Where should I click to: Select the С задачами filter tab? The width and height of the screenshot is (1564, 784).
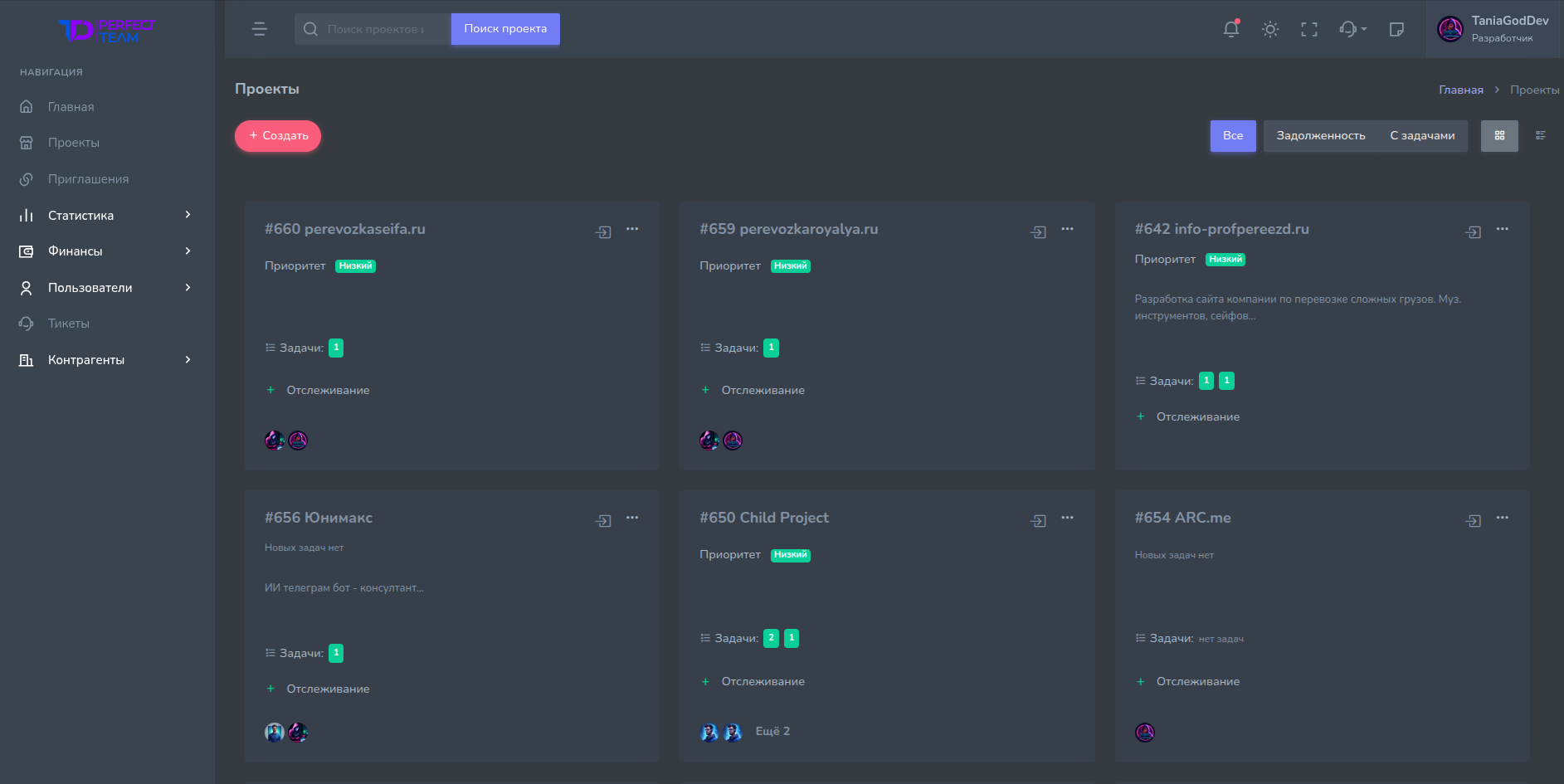pyautogui.click(x=1422, y=136)
